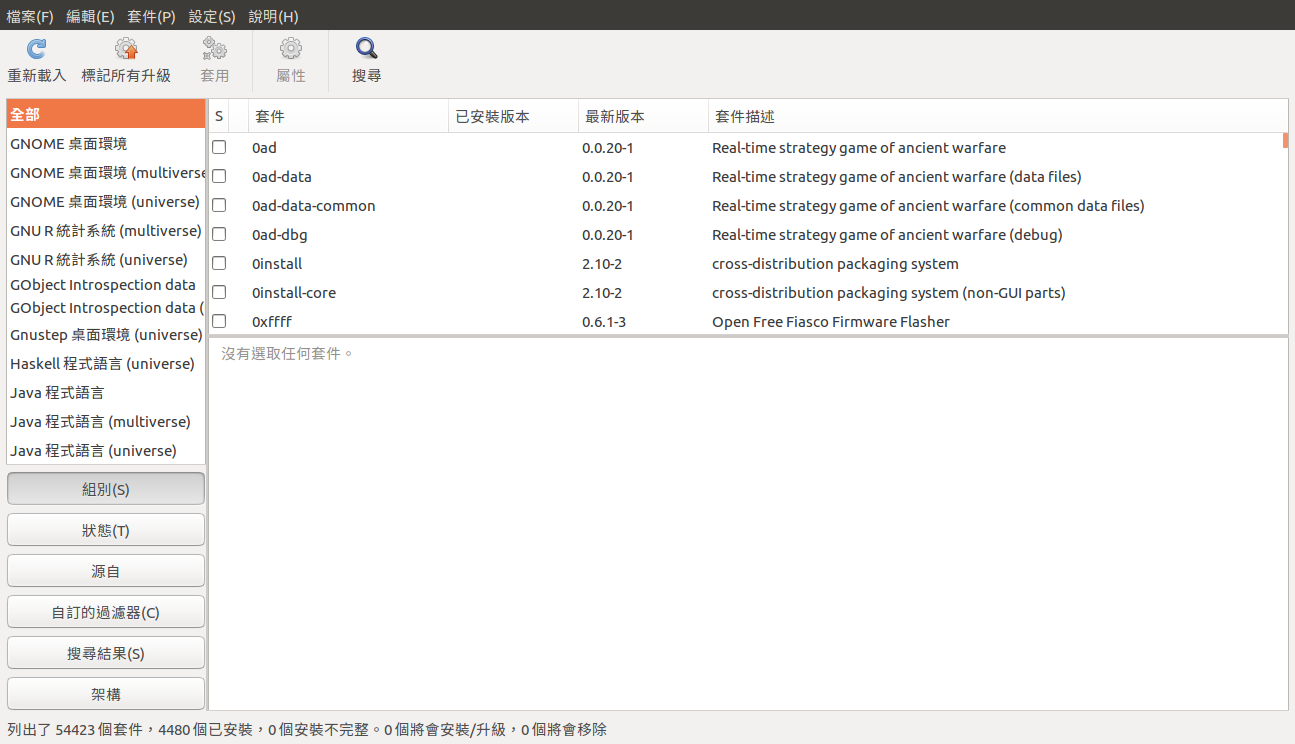Open Properties (屬性) toolbar icon

[x=291, y=49]
